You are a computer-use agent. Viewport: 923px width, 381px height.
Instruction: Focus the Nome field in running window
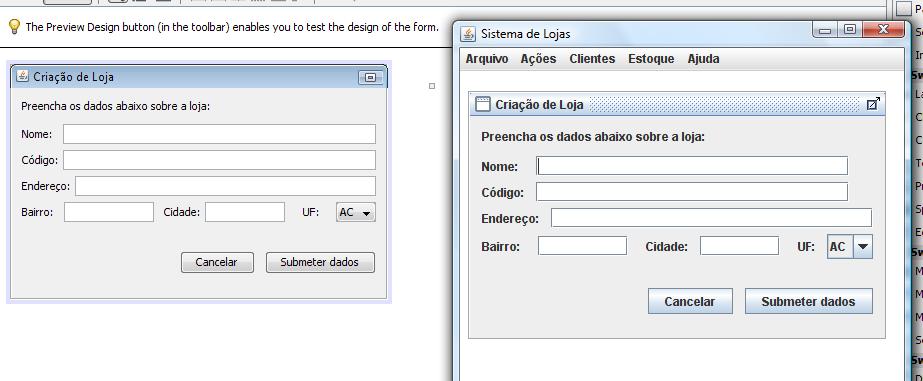click(692, 166)
